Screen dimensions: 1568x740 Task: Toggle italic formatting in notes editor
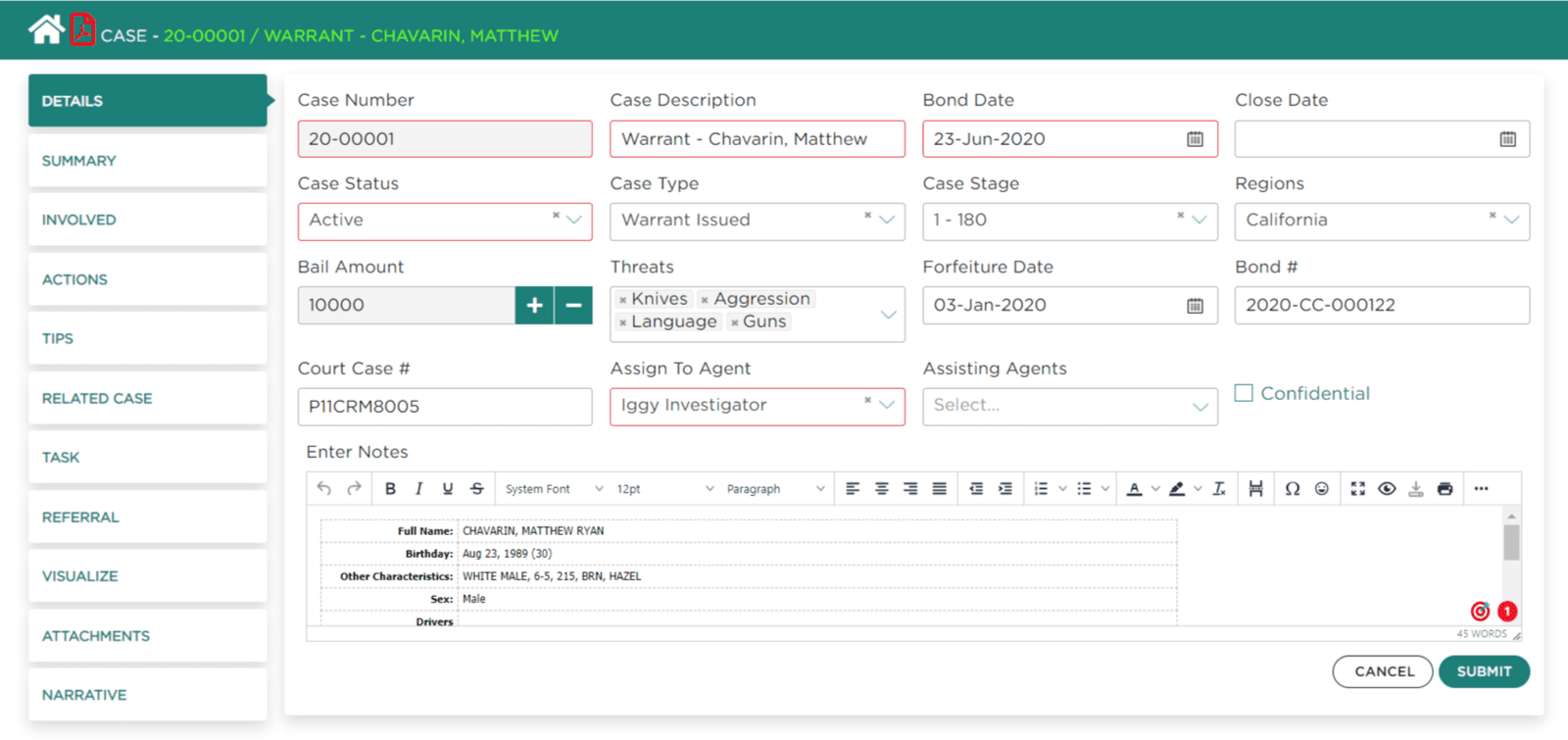[x=418, y=488]
